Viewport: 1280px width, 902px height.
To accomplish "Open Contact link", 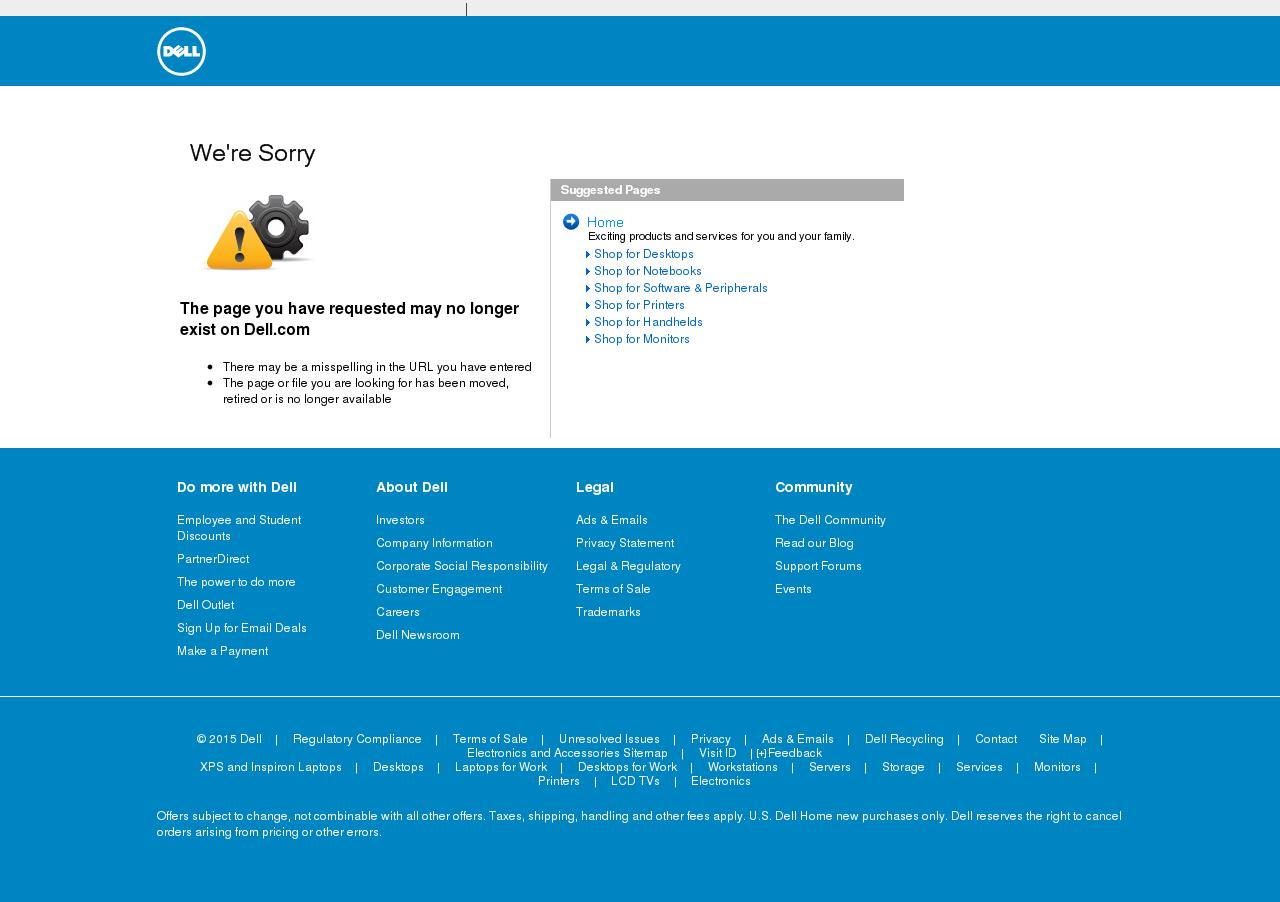I will point(996,739).
